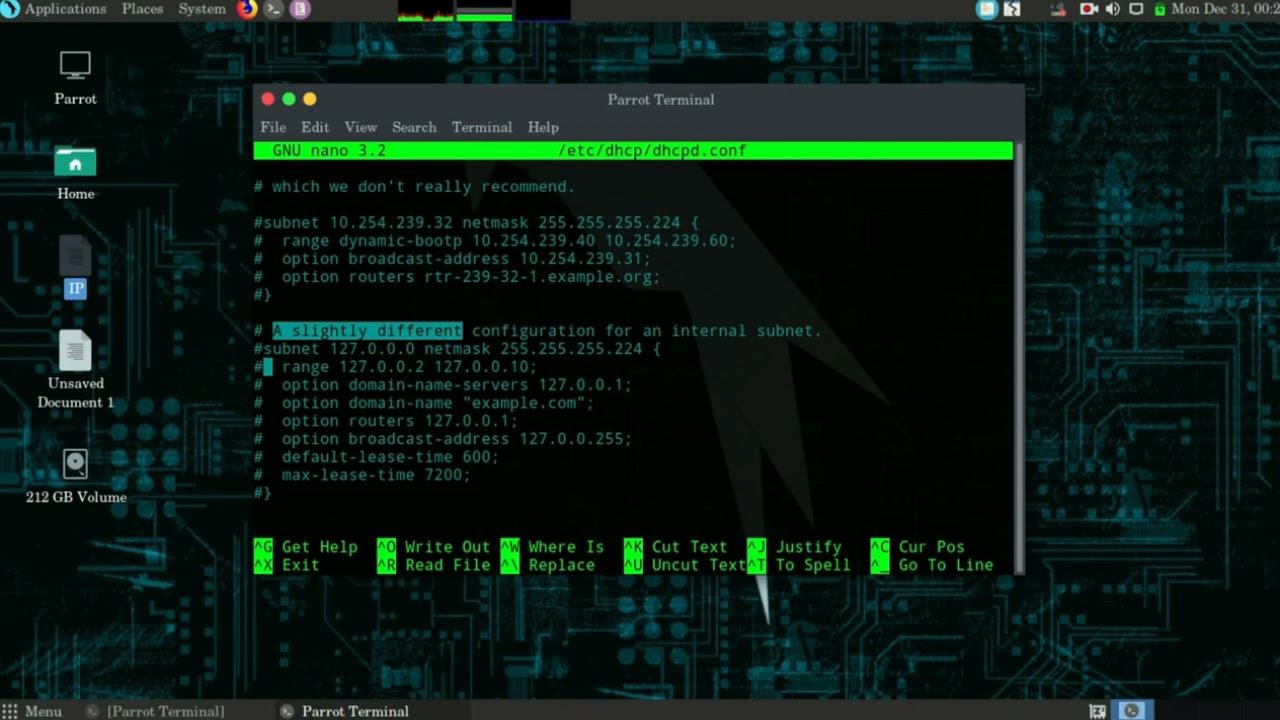Open the terminal Help menu
This screenshot has width=1280, height=720.
(x=543, y=127)
